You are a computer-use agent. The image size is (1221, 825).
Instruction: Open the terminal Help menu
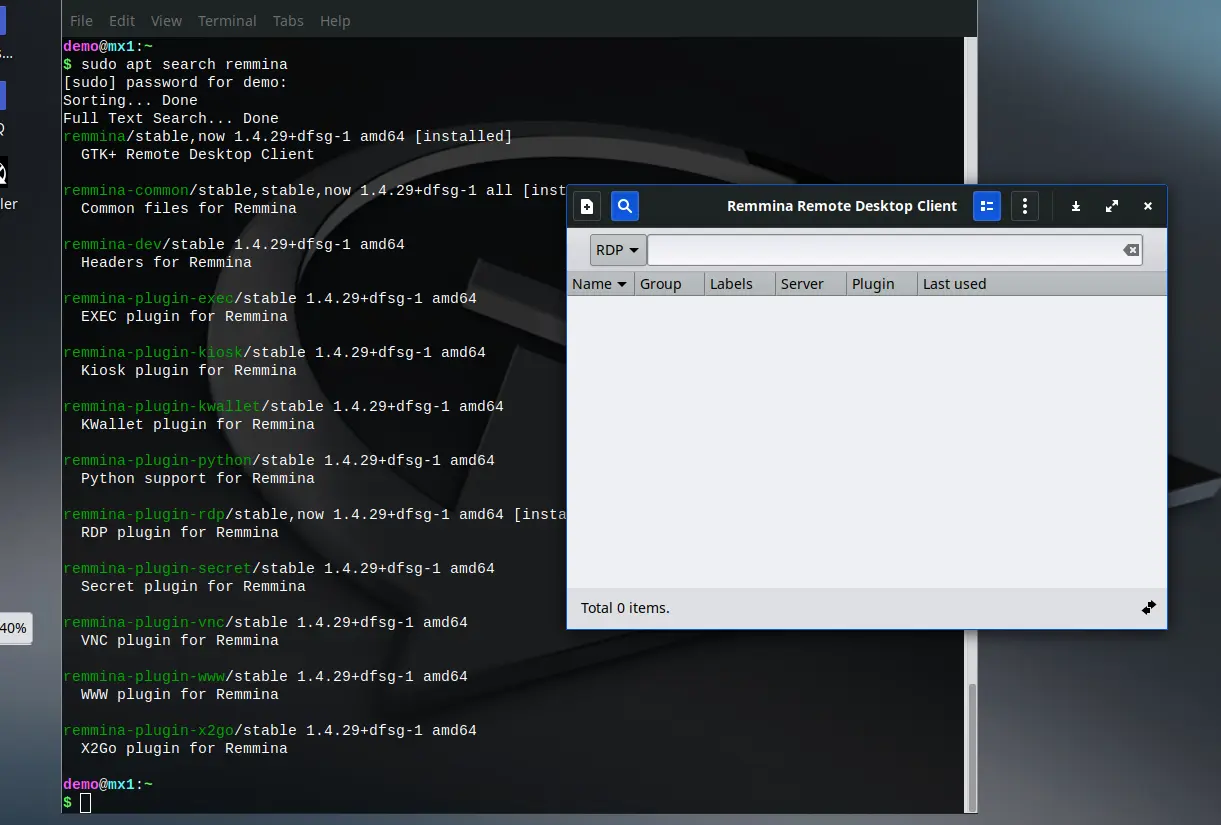[335, 21]
